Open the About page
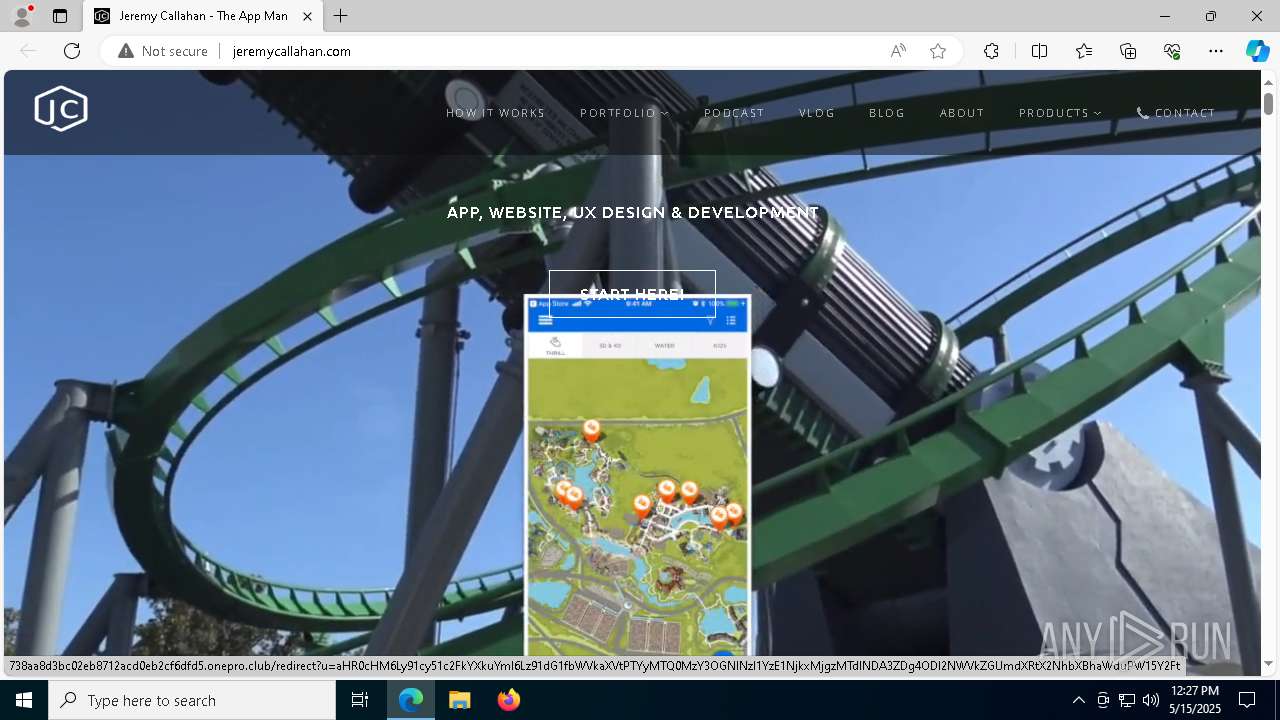 click(x=962, y=113)
